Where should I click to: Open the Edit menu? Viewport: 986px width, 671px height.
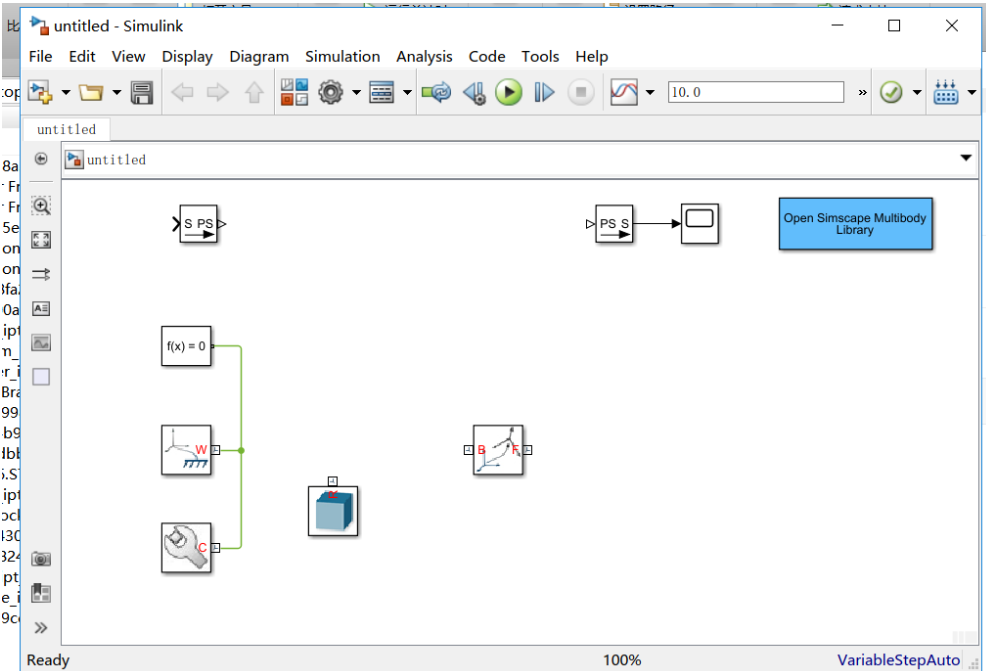(x=82, y=57)
